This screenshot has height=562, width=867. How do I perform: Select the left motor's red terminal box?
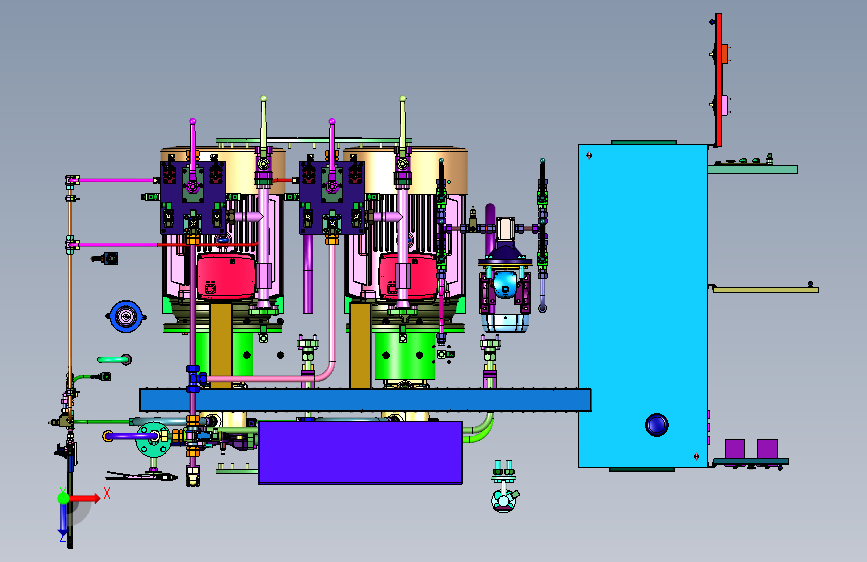(x=226, y=278)
